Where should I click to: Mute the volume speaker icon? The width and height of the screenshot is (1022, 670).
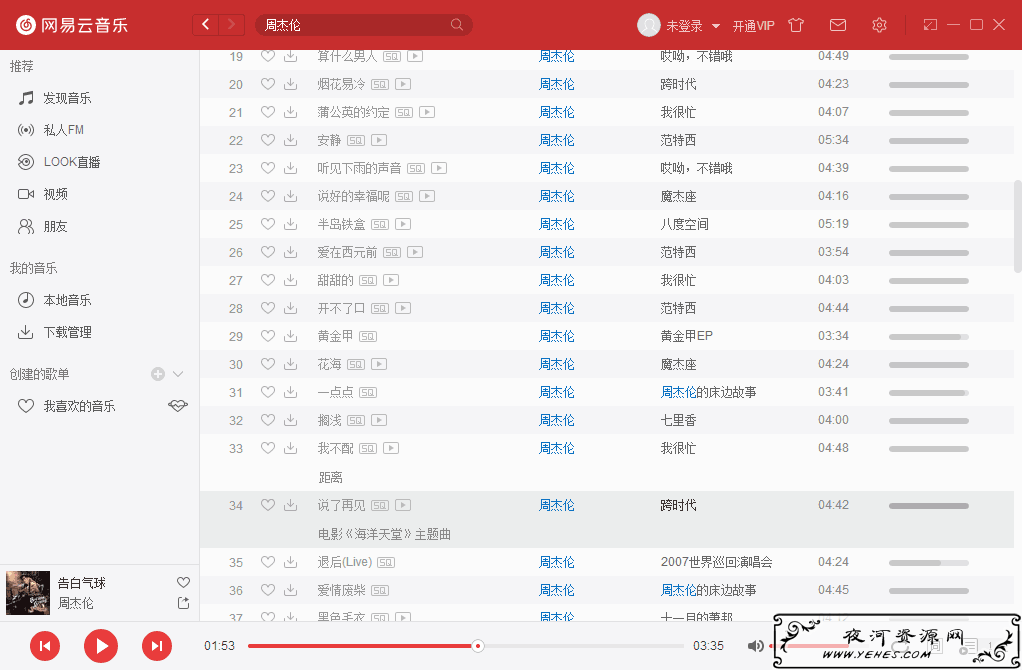point(755,646)
